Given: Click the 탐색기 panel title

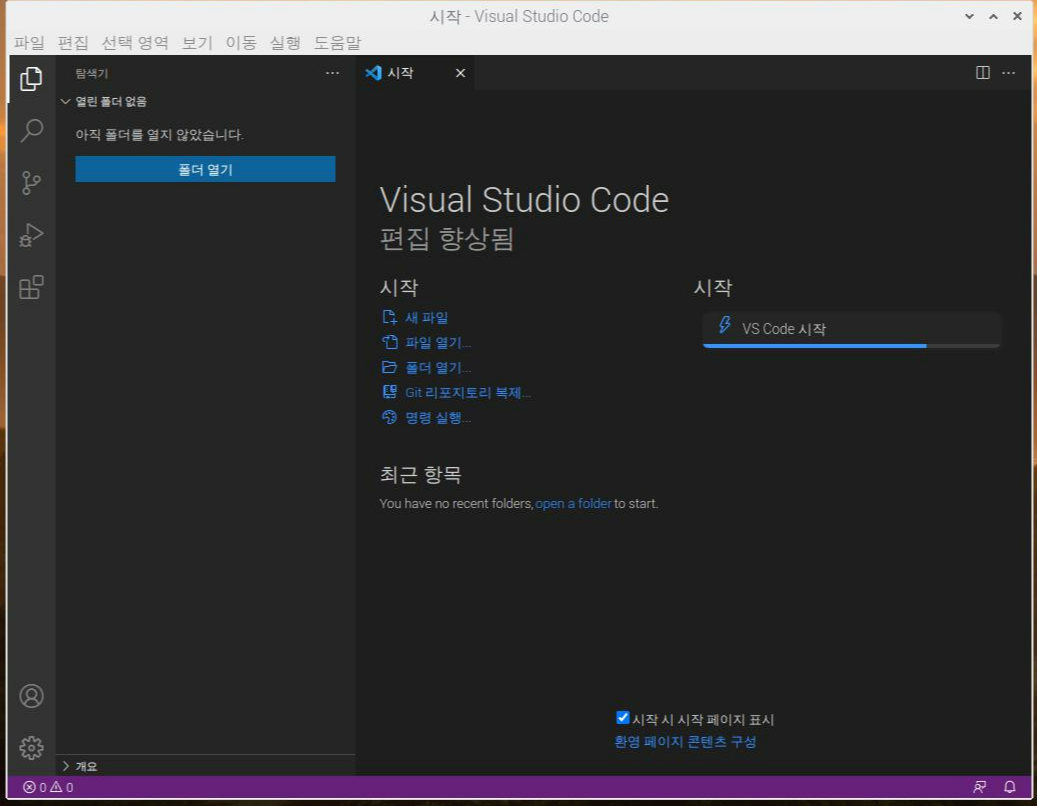Looking at the screenshot, I should (x=91, y=73).
